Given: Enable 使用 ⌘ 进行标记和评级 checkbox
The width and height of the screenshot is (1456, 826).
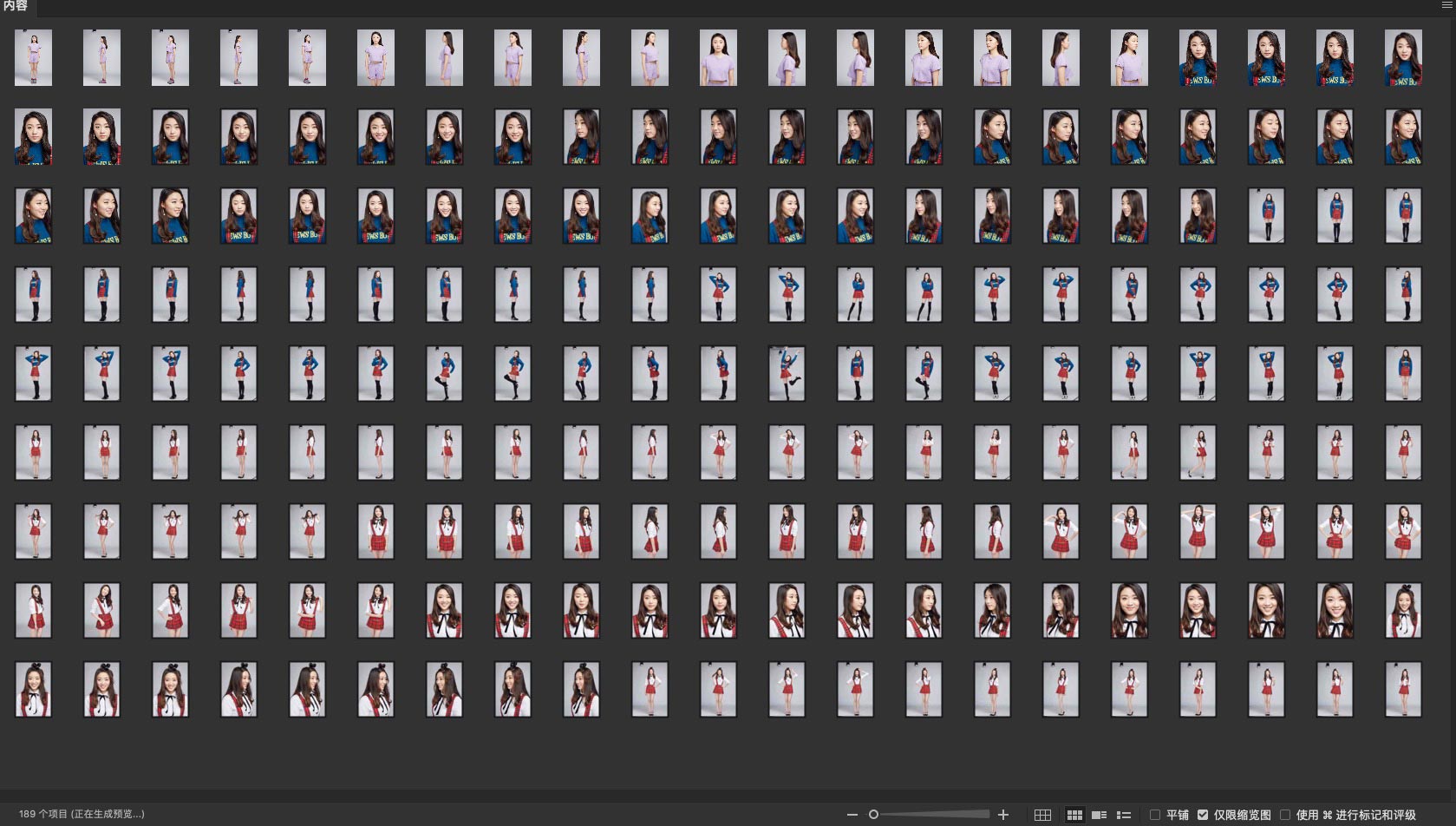Looking at the screenshot, I should (1285, 815).
